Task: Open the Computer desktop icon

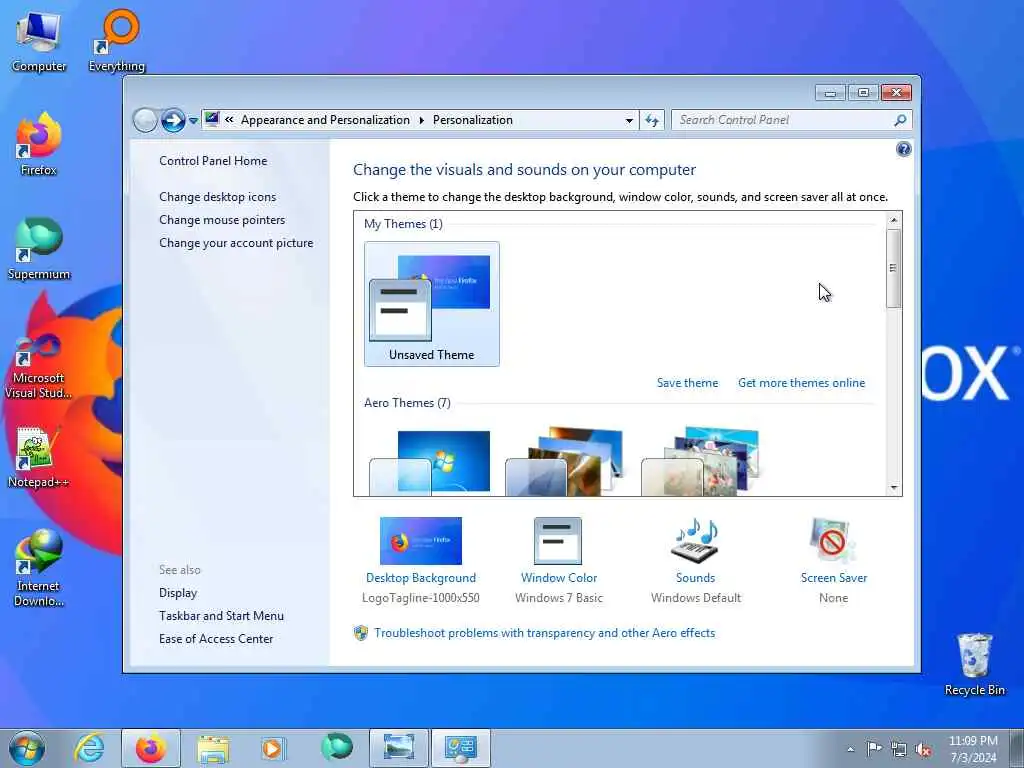Action: coord(39,41)
